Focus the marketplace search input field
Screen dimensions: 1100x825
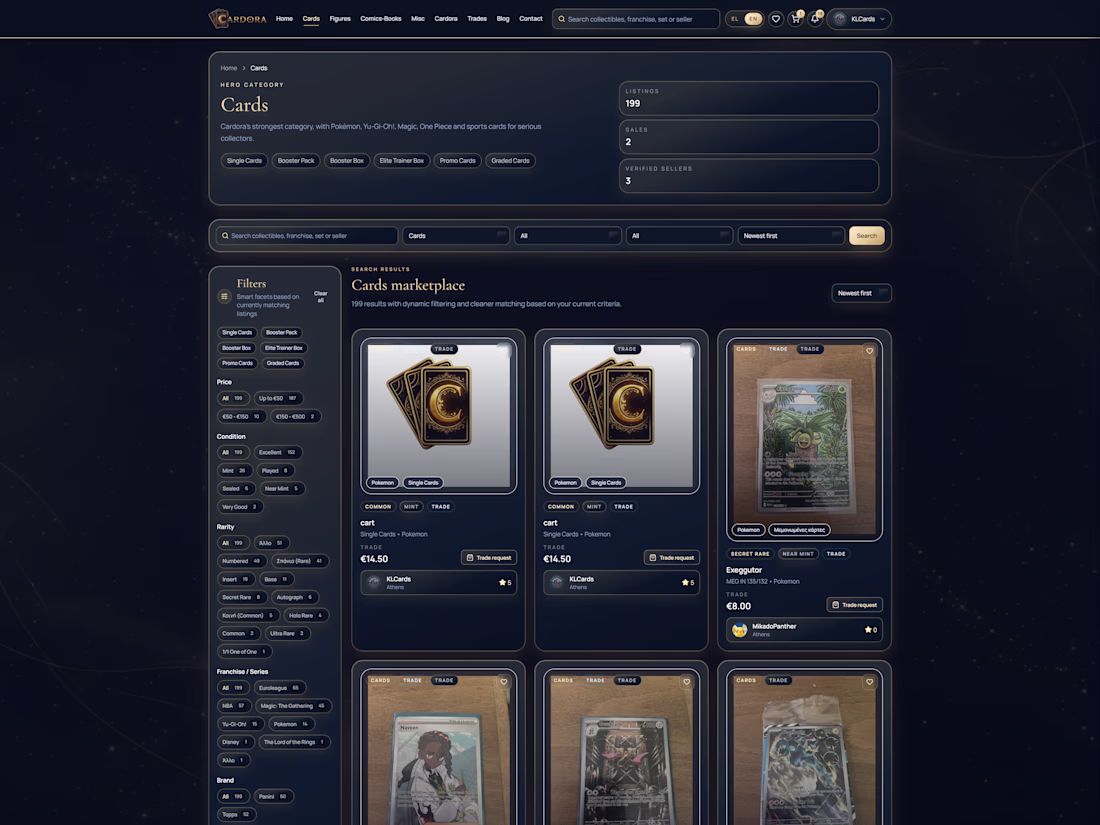[x=307, y=236]
